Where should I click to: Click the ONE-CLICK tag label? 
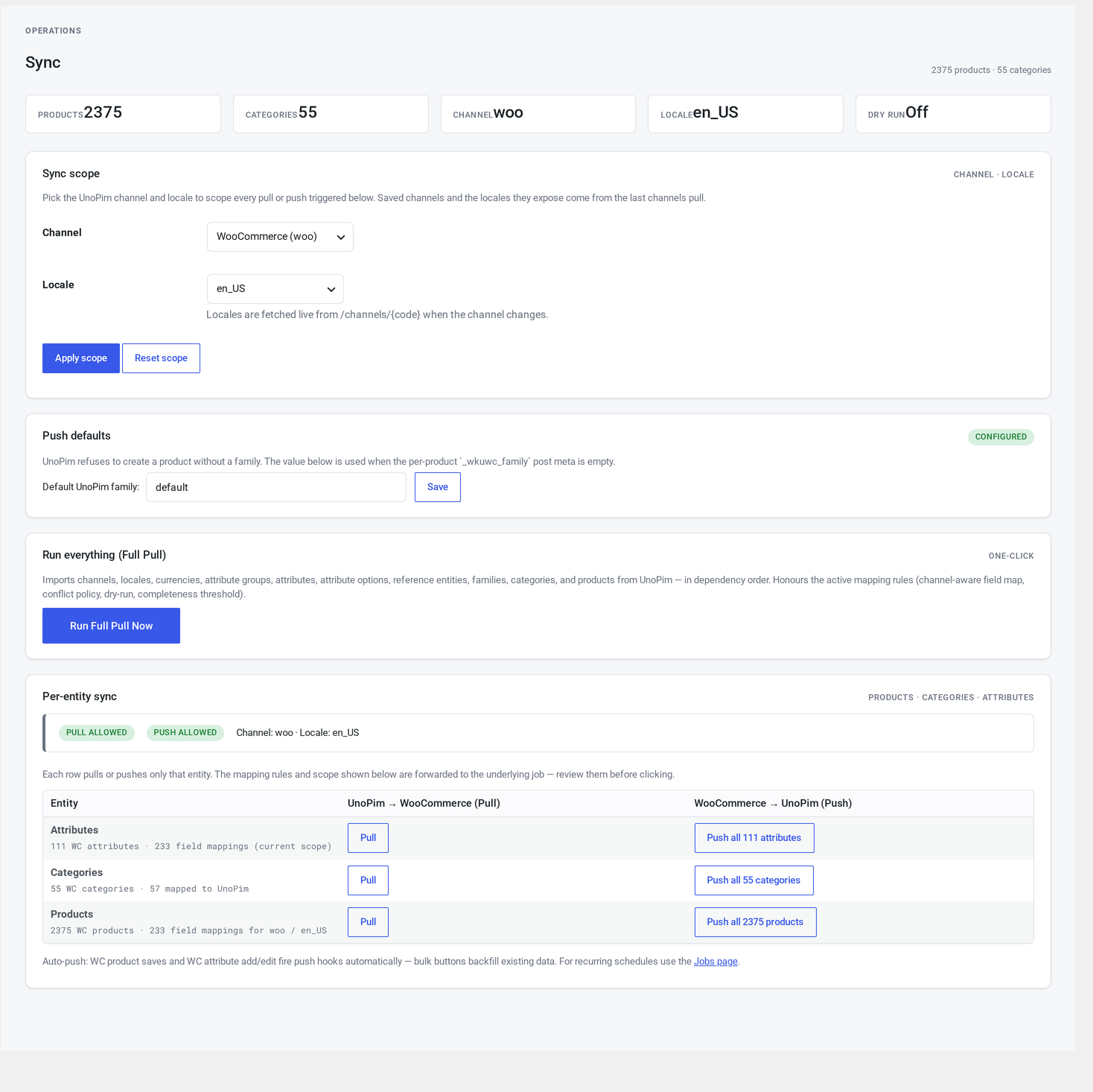[1011, 556]
